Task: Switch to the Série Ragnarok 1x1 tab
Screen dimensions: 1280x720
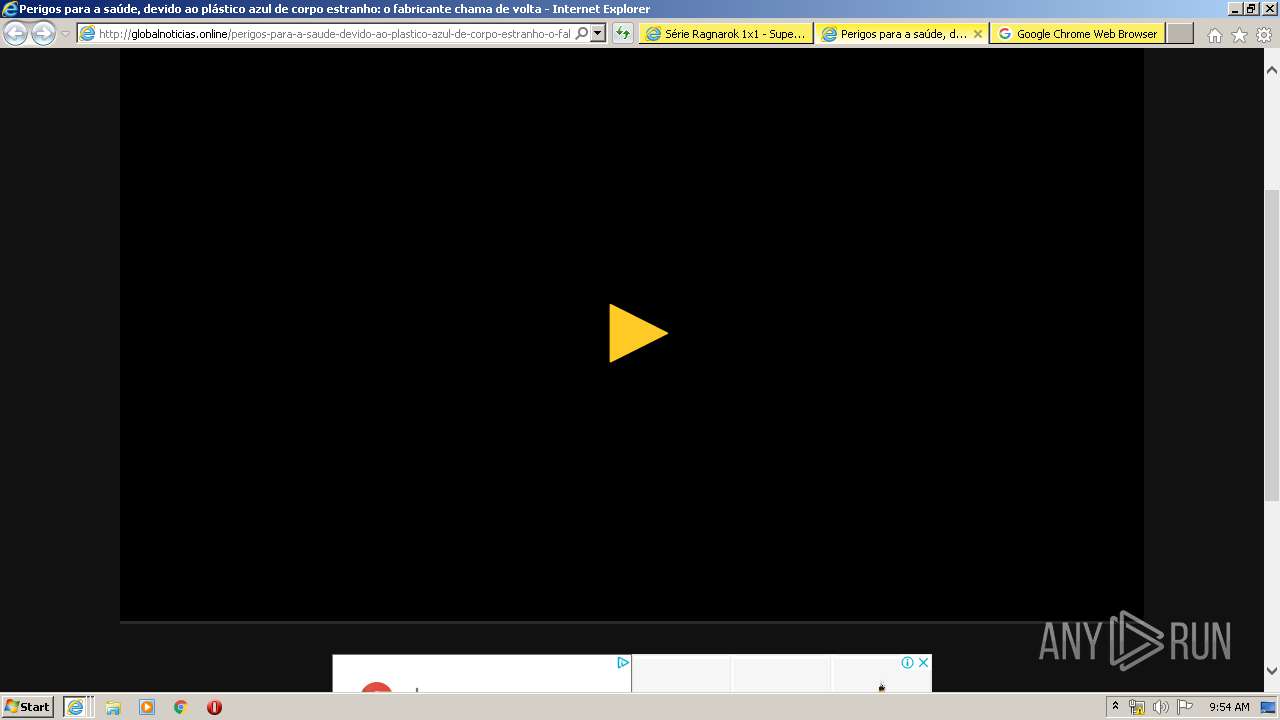Action: point(726,33)
